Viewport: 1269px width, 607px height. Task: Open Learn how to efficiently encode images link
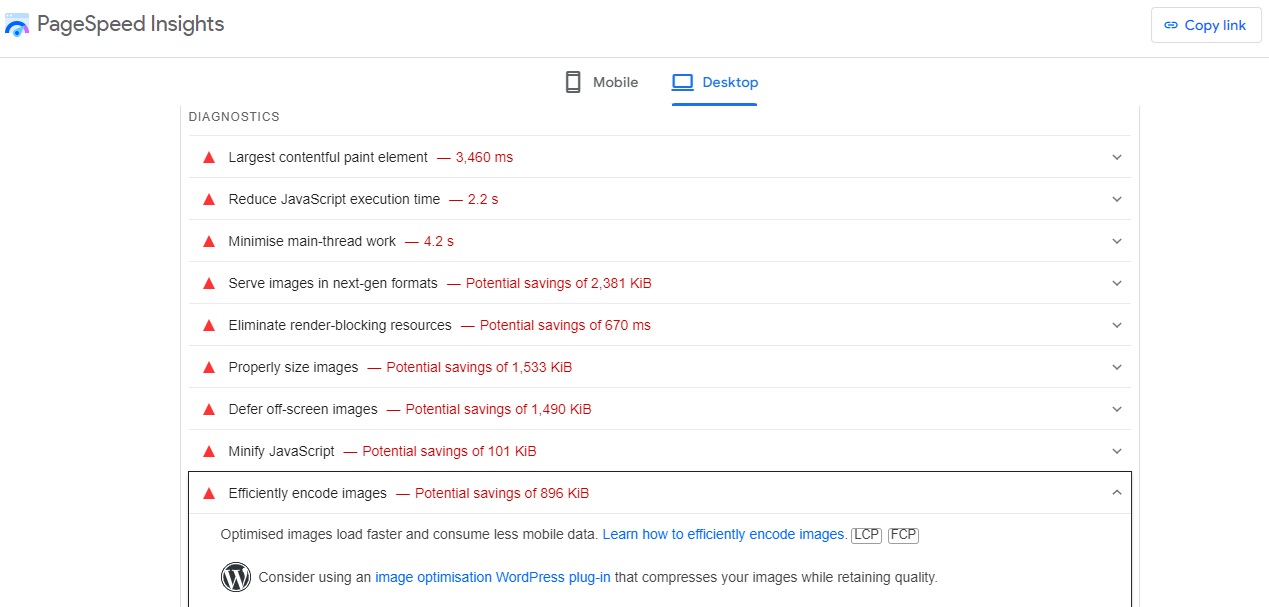pyautogui.click(x=723, y=534)
